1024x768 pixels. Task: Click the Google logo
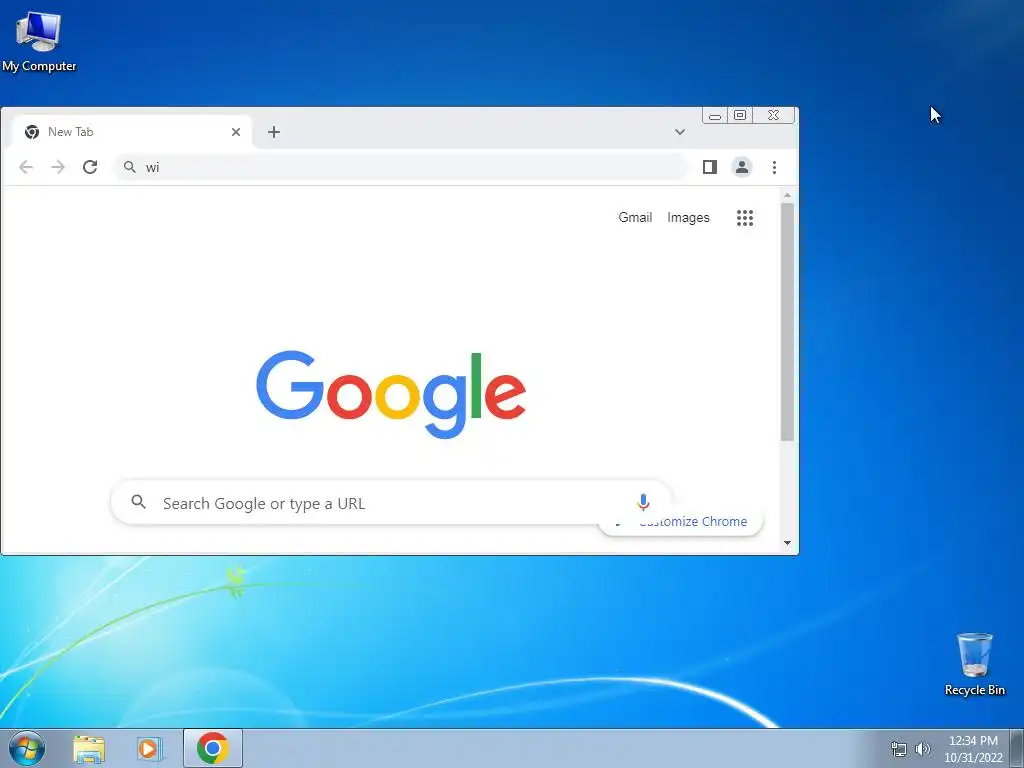click(x=391, y=394)
